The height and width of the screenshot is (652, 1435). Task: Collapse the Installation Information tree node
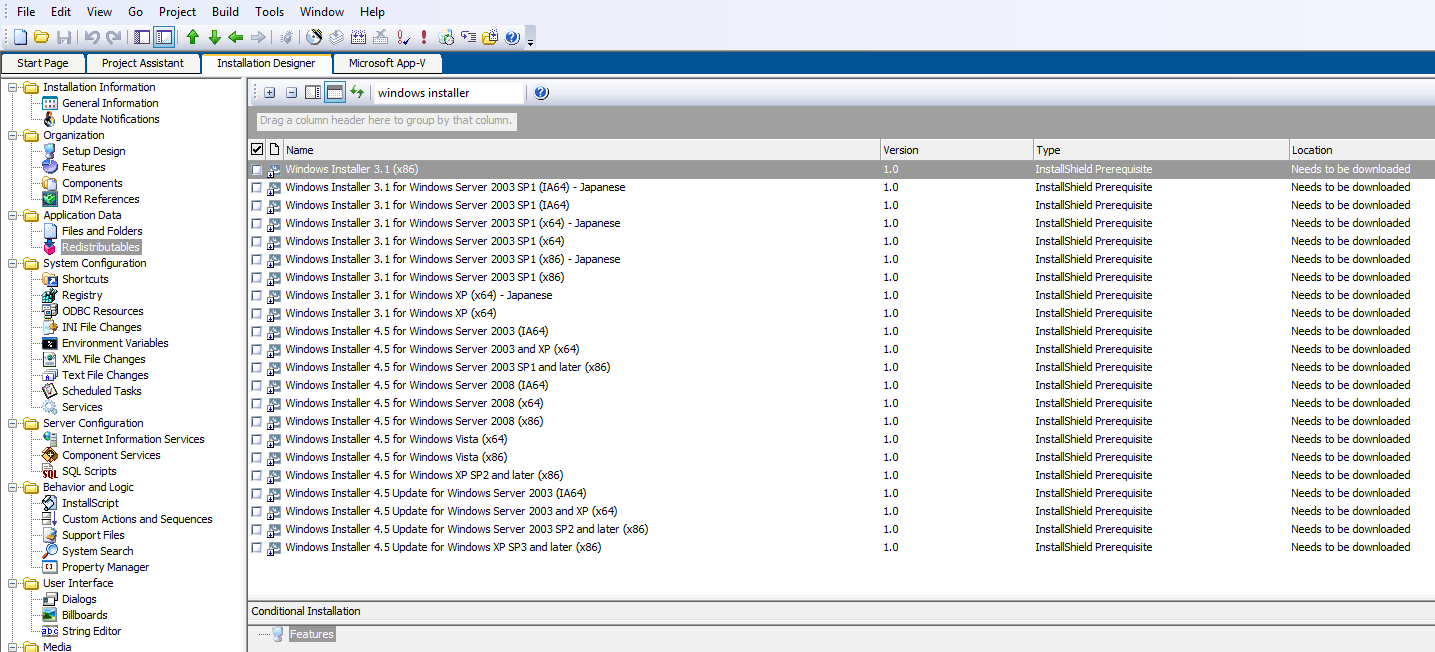(x=13, y=87)
